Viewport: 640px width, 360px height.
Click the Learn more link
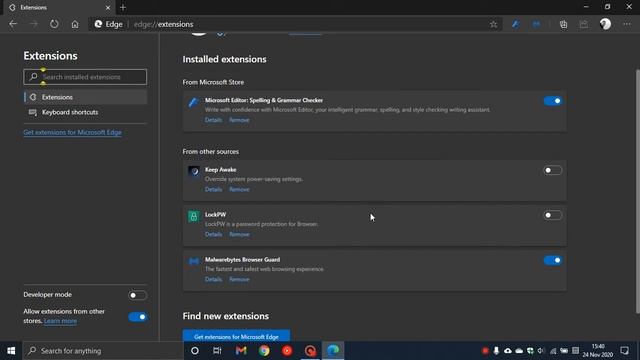click(60, 321)
